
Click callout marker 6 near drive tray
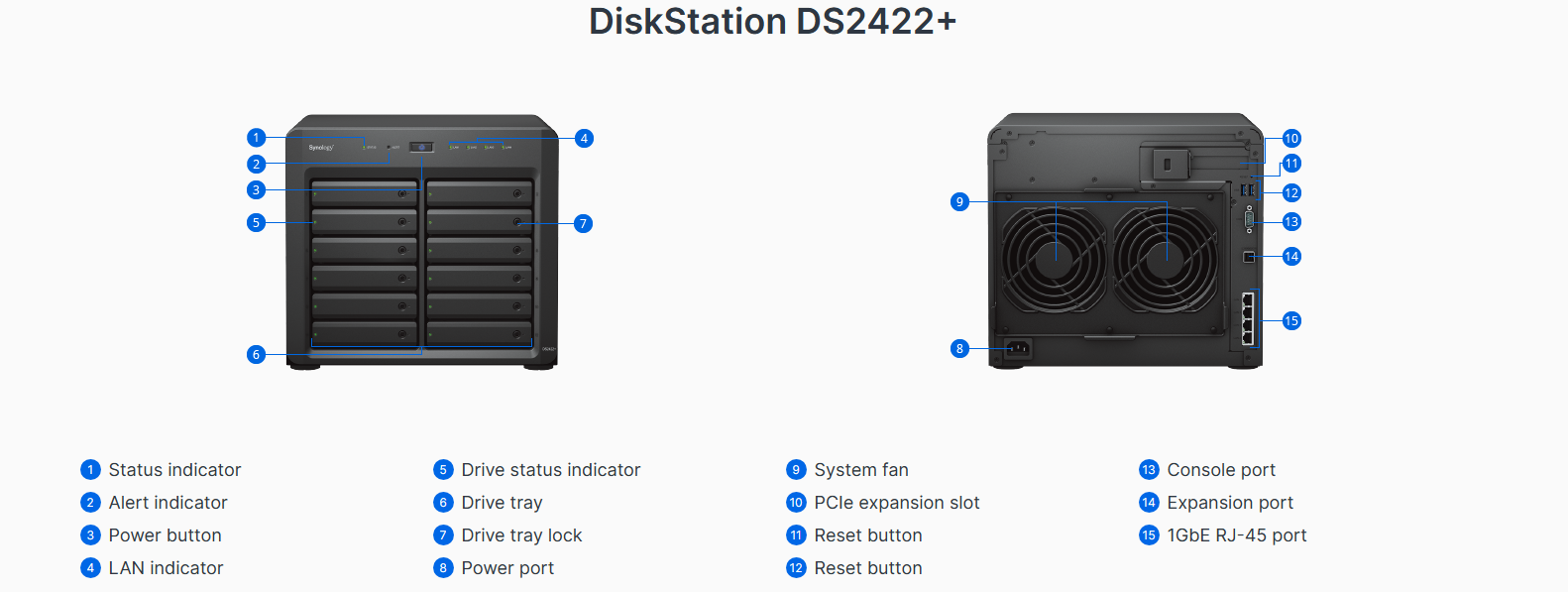pos(256,354)
